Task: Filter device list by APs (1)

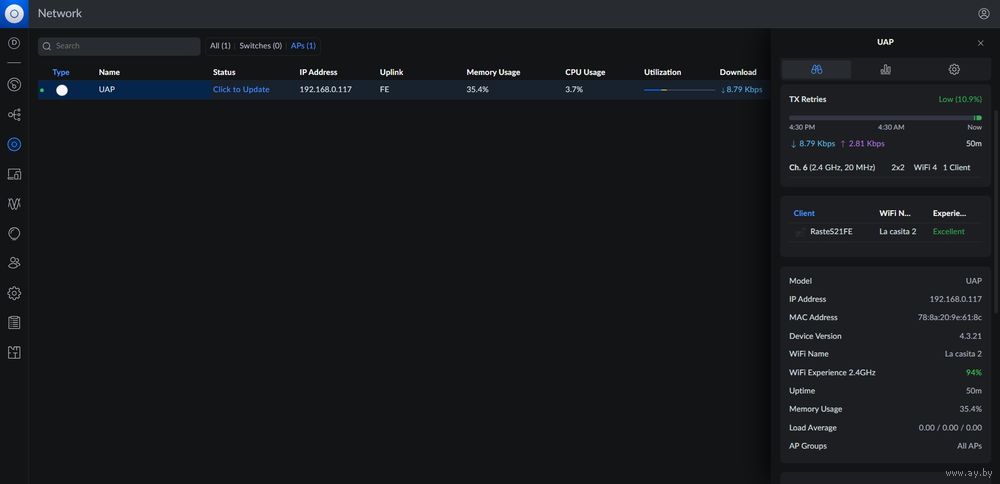Action: [303, 46]
